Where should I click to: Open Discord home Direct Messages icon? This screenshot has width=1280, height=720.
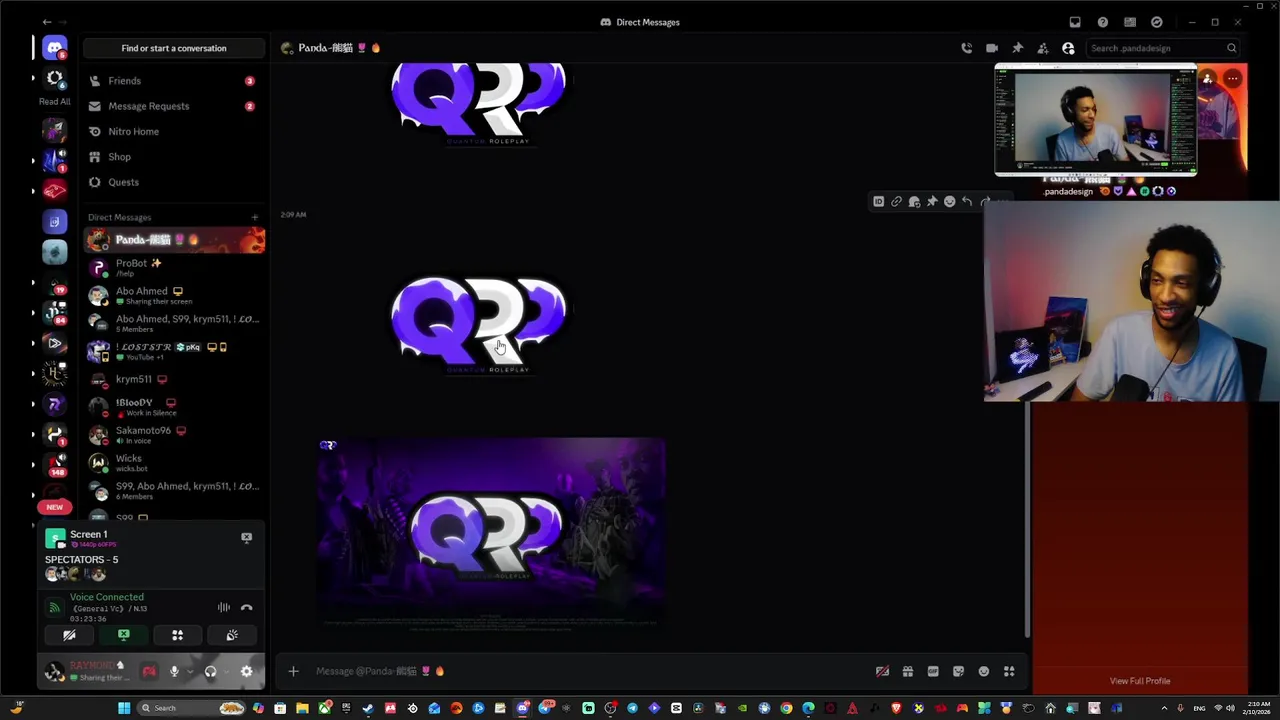pos(55,48)
